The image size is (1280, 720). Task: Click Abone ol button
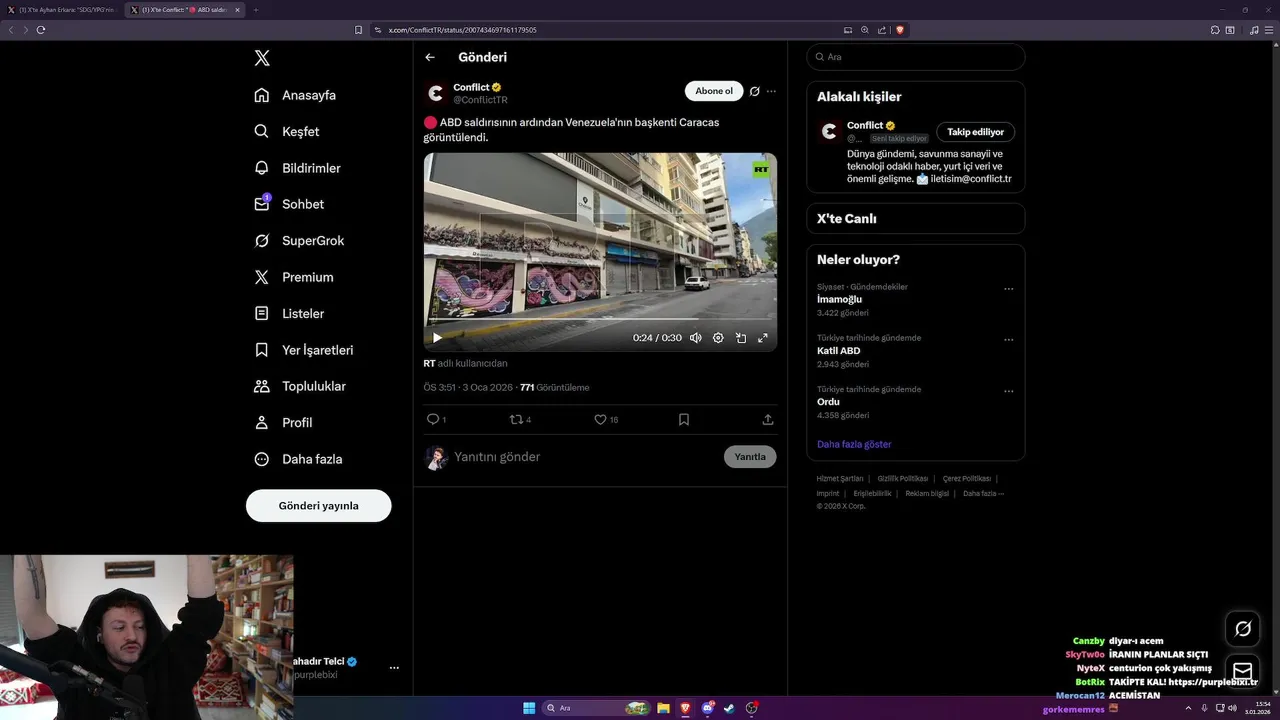(x=714, y=91)
